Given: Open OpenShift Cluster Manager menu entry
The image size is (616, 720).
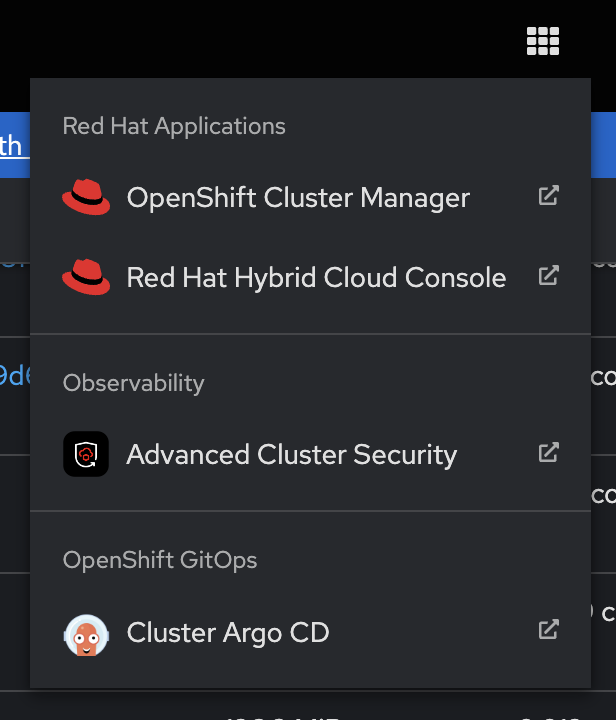Looking at the screenshot, I should coord(310,197).
